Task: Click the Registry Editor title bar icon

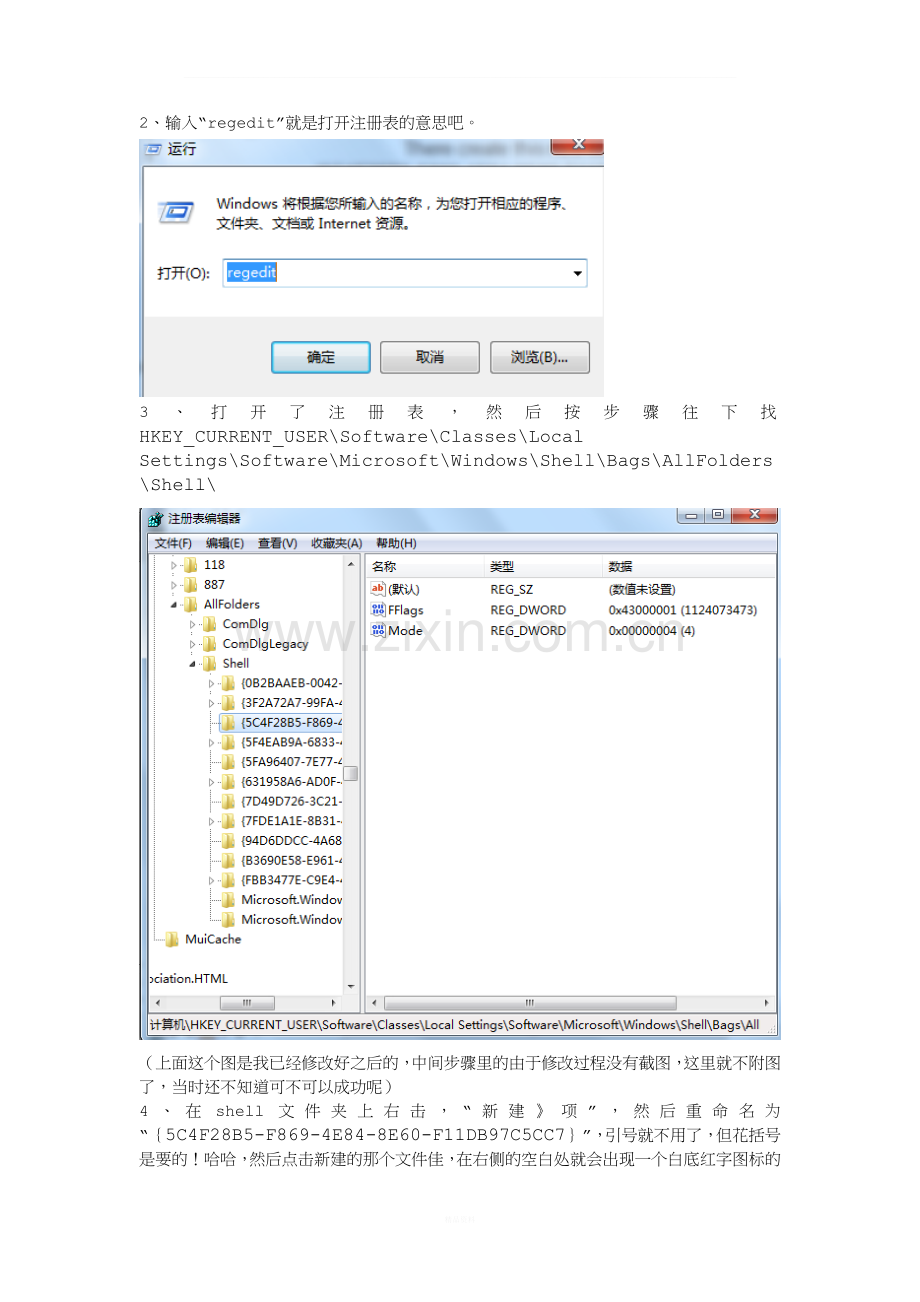Action: pos(155,519)
